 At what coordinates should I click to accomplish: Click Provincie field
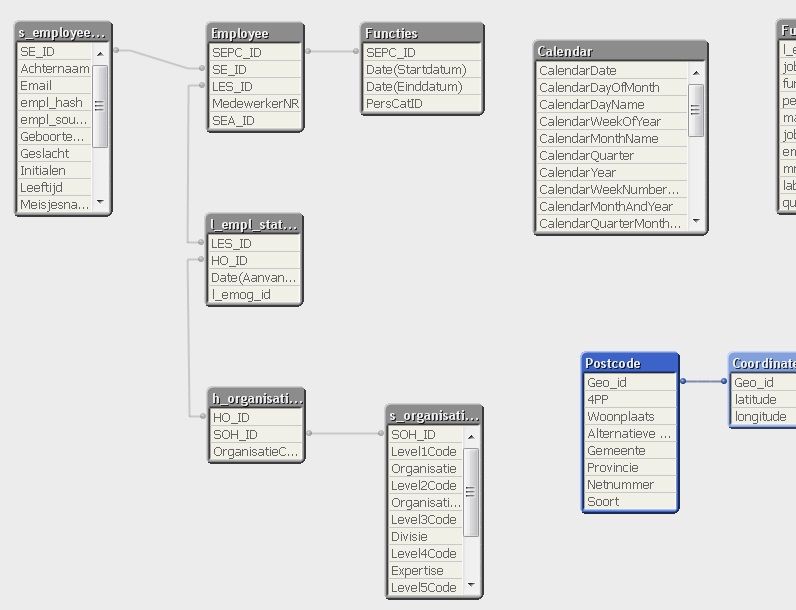click(629, 468)
